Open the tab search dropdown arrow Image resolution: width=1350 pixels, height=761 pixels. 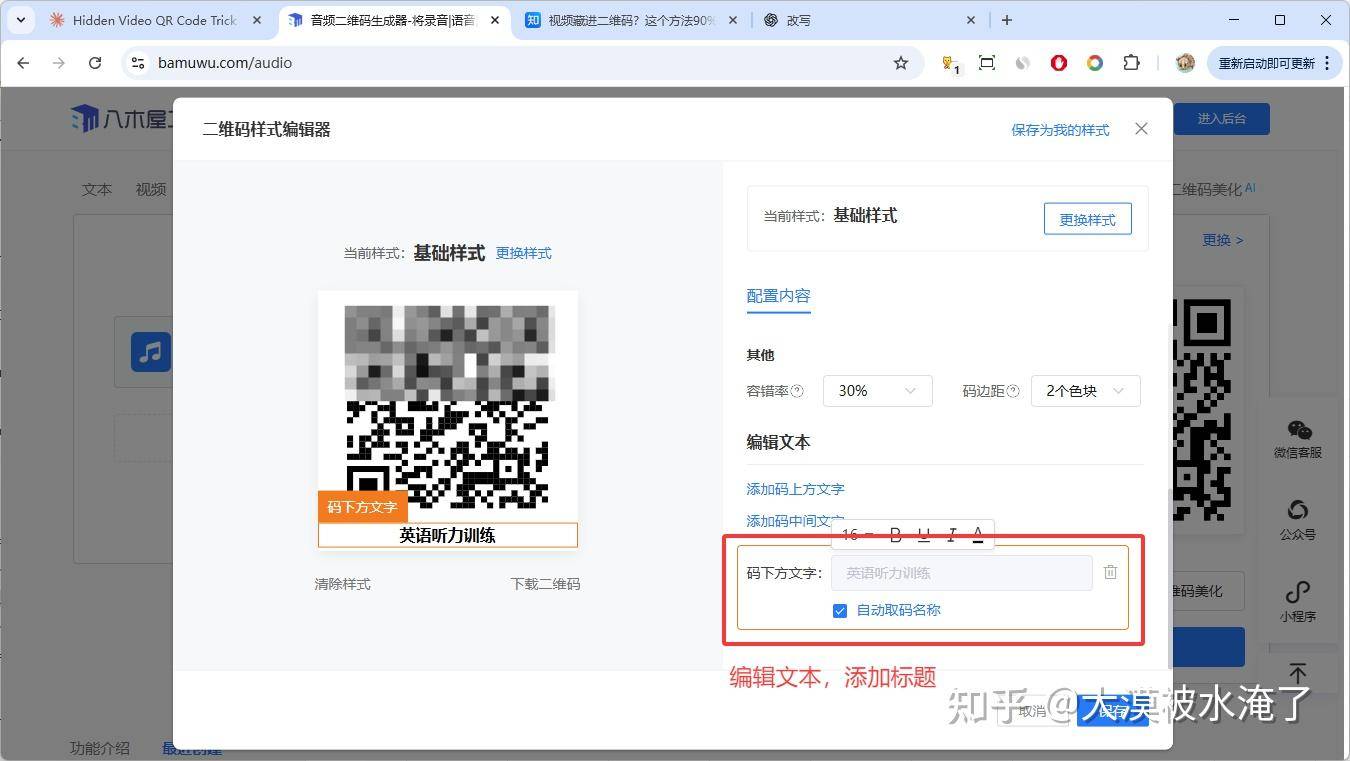(20, 20)
